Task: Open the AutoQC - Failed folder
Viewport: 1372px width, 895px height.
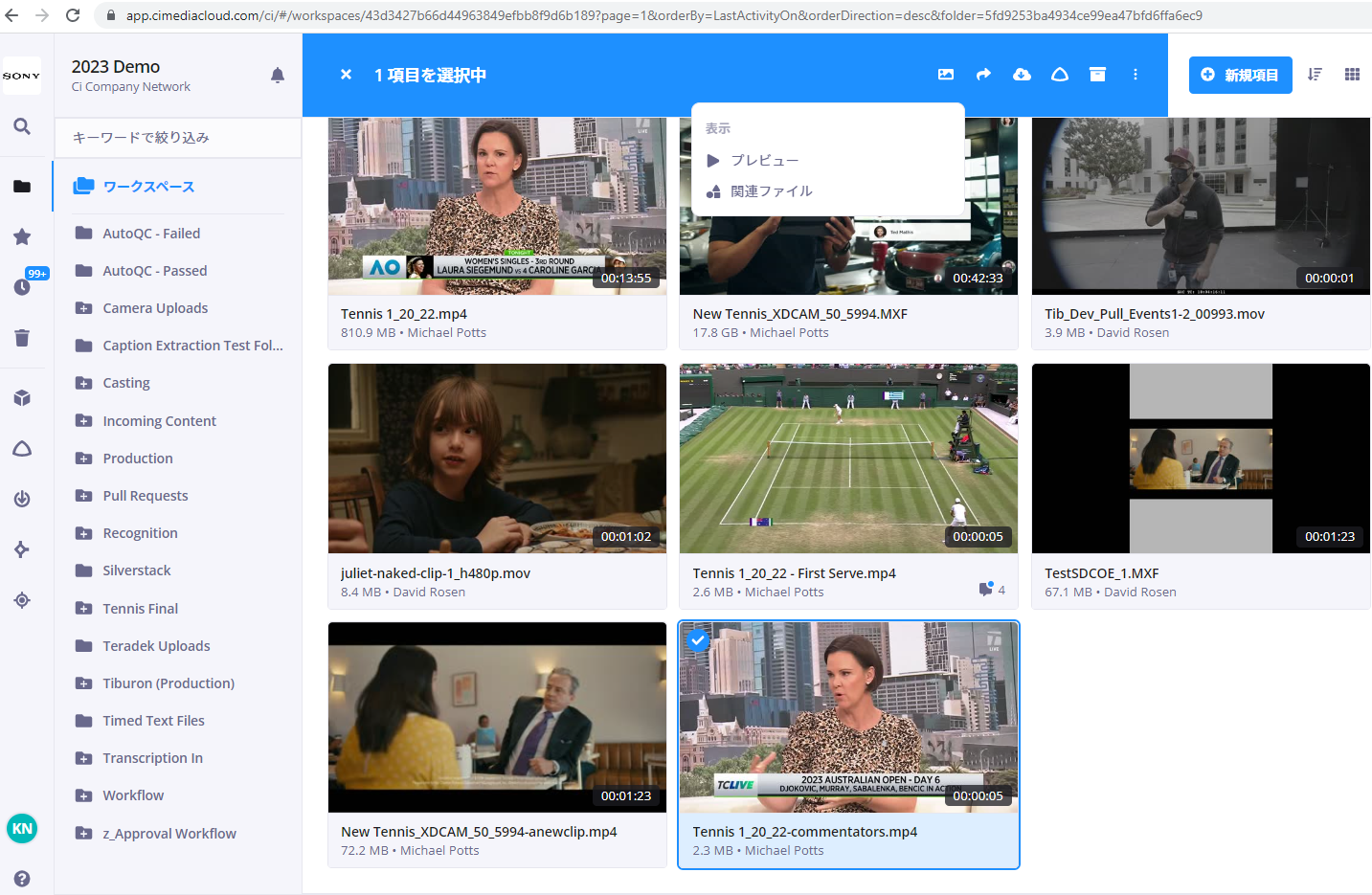Action: click(x=151, y=234)
